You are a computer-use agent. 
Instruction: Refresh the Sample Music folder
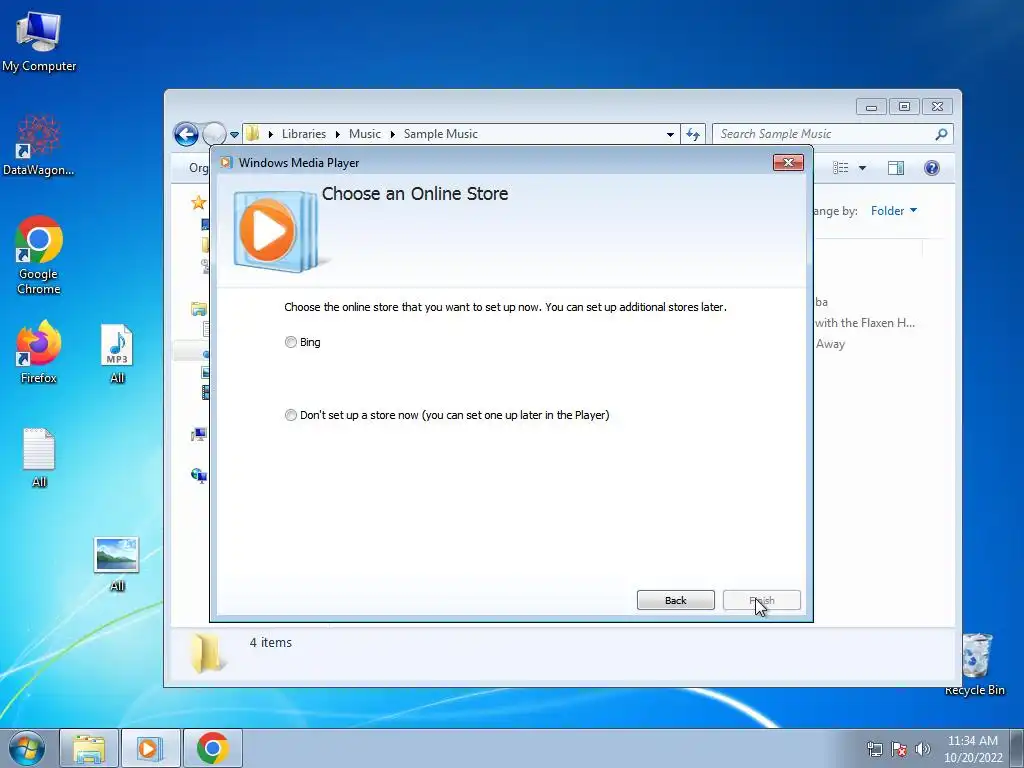[x=693, y=135]
